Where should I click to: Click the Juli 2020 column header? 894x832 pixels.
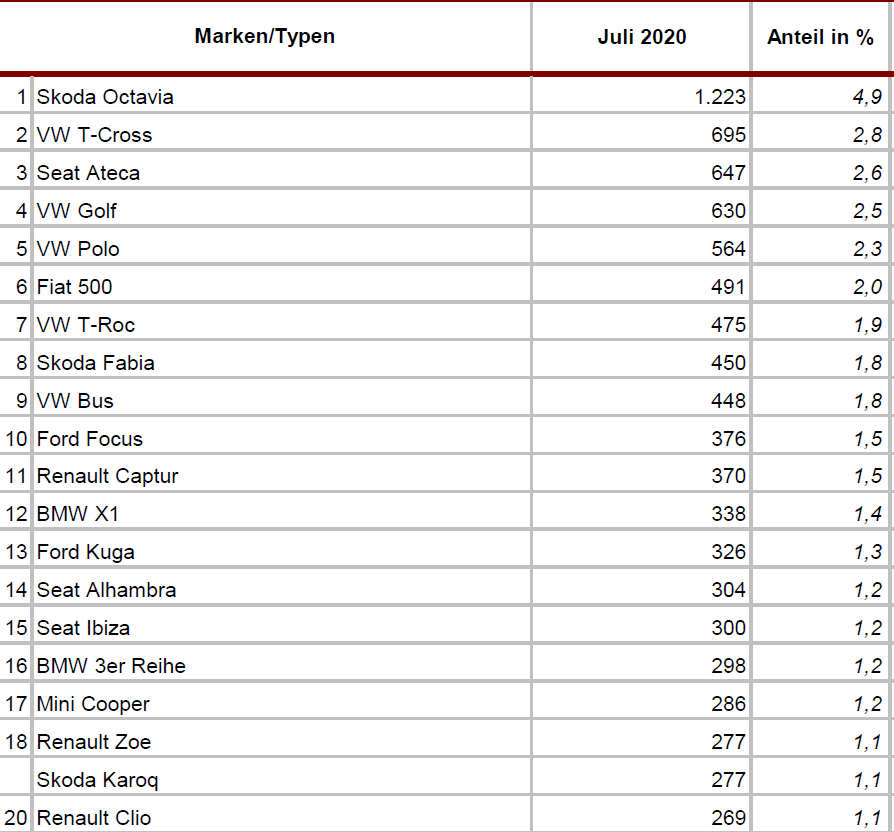642,37
